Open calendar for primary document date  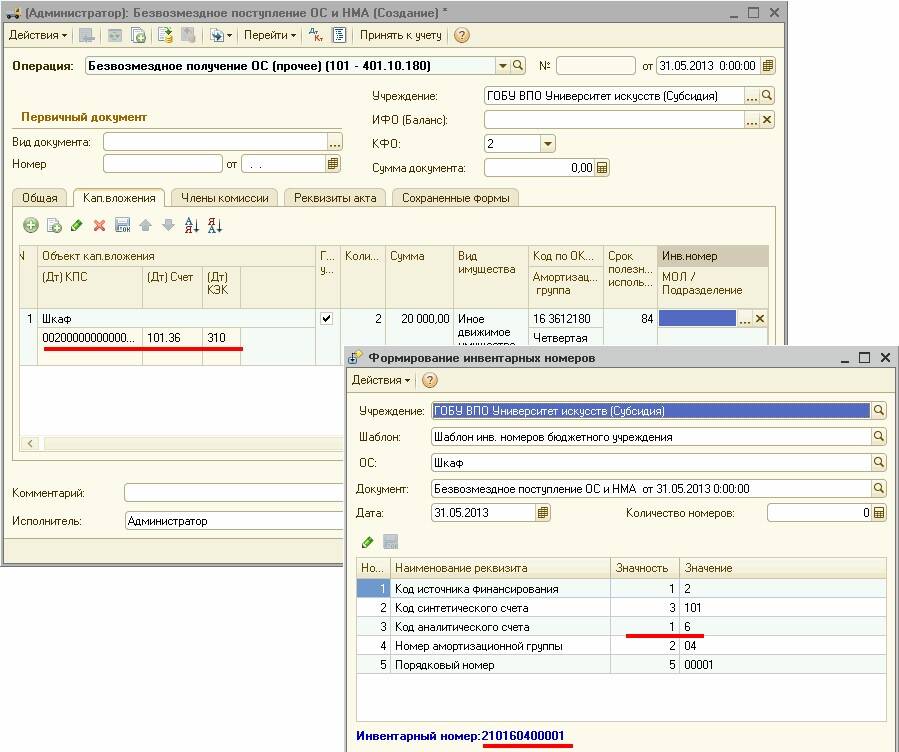click(333, 164)
